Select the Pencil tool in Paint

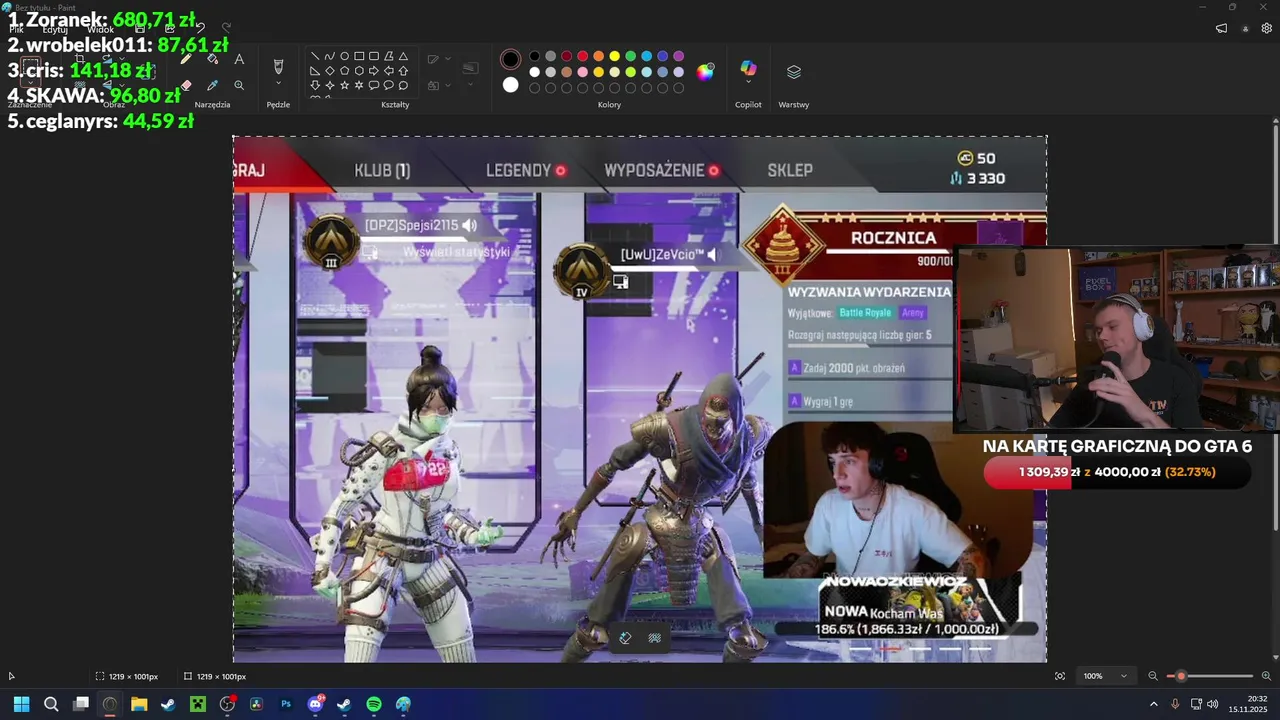pyautogui.click(x=186, y=59)
